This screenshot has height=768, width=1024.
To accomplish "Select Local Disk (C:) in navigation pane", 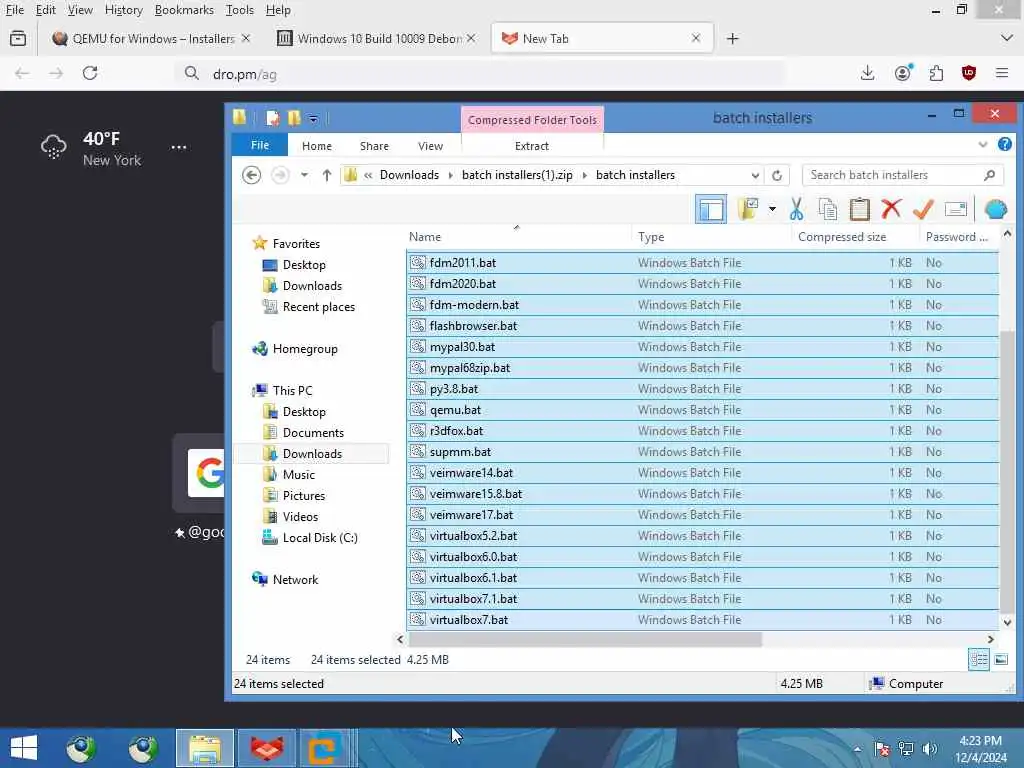I will coord(320,538).
